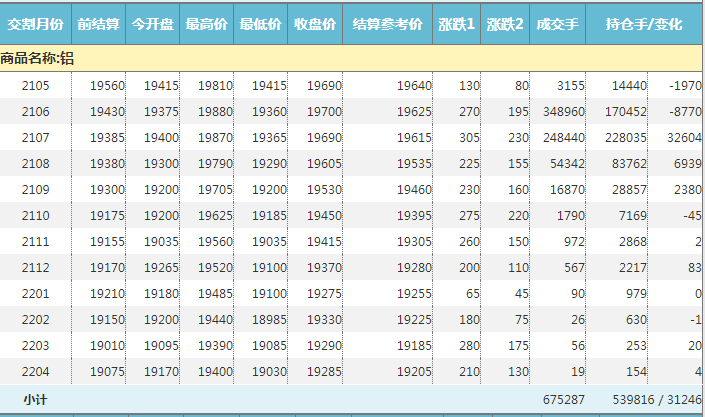Click the 348960 volume cell for 2106
This screenshot has height=417, width=705.
coord(559,112)
